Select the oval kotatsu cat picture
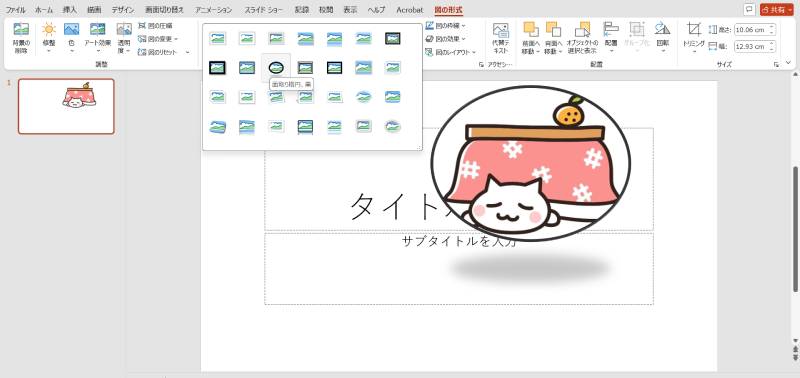The height and width of the screenshot is (378, 800). click(531, 163)
